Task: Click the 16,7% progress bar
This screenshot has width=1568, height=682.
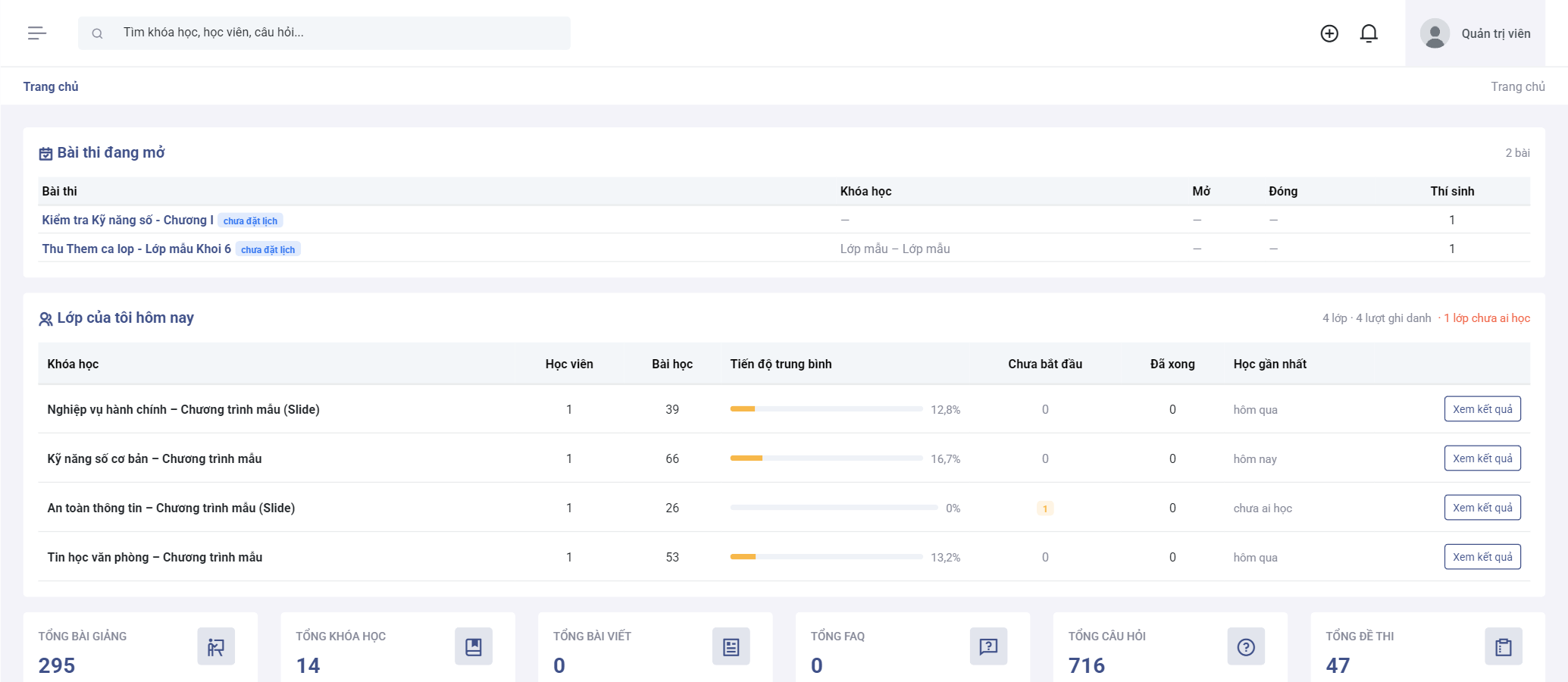Action: point(826,458)
